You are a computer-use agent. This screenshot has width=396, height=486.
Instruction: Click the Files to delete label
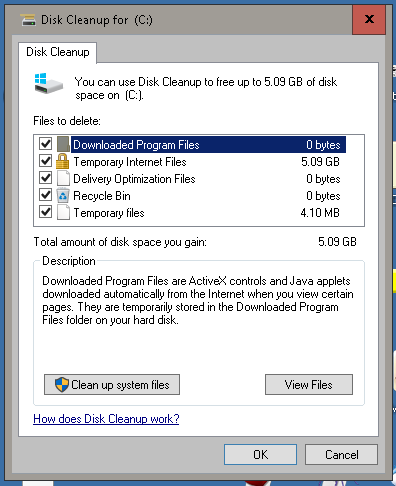pos(67,121)
